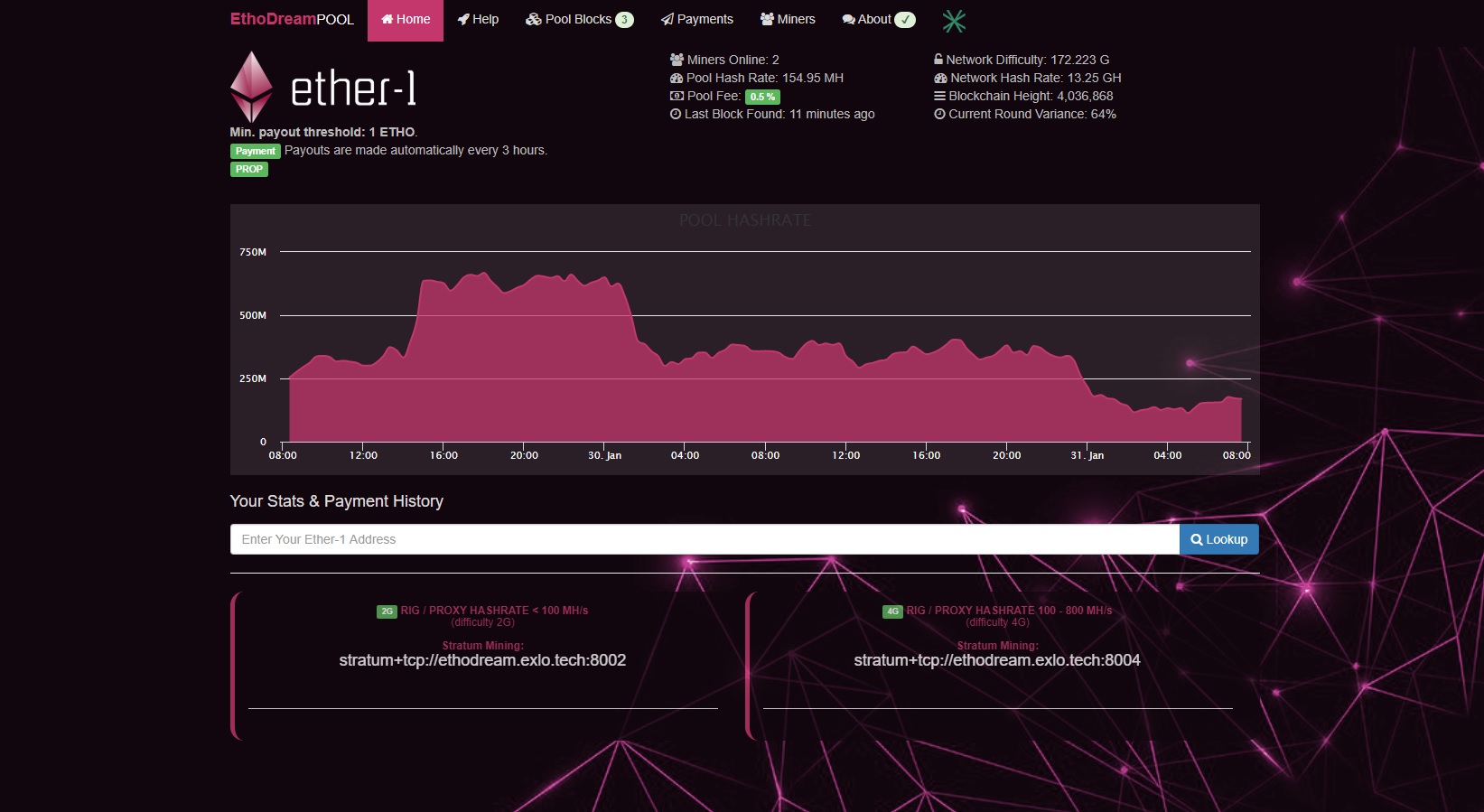Image resolution: width=1484 pixels, height=812 pixels.
Task: Click the checkmark badge beside About
Action: pyautogui.click(x=905, y=20)
